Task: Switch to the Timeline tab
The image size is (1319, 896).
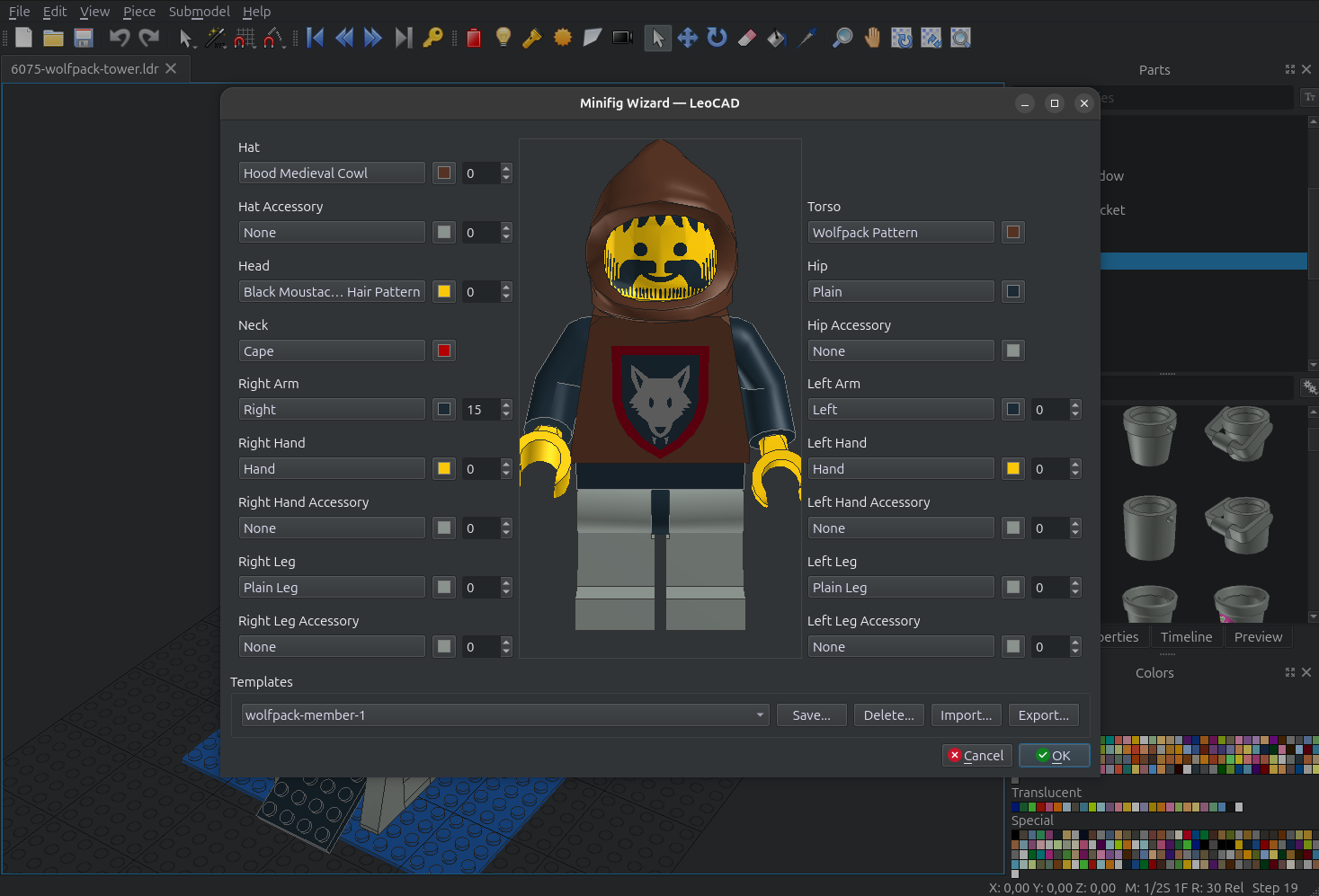Action: pyautogui.click(x=1186, y=636)
